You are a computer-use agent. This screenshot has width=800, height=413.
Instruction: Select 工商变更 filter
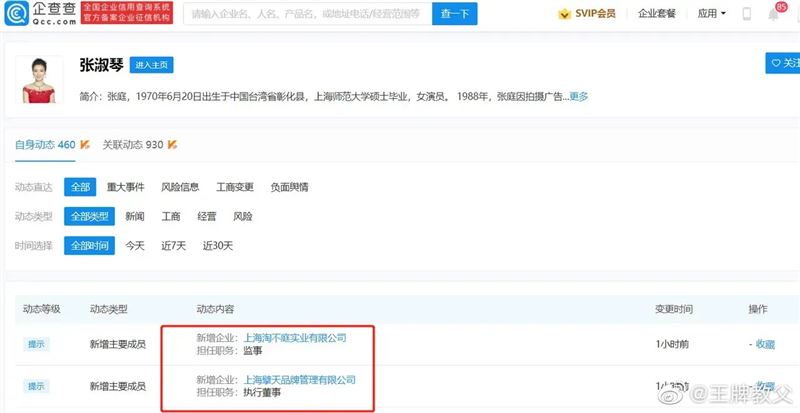point(235,187)
